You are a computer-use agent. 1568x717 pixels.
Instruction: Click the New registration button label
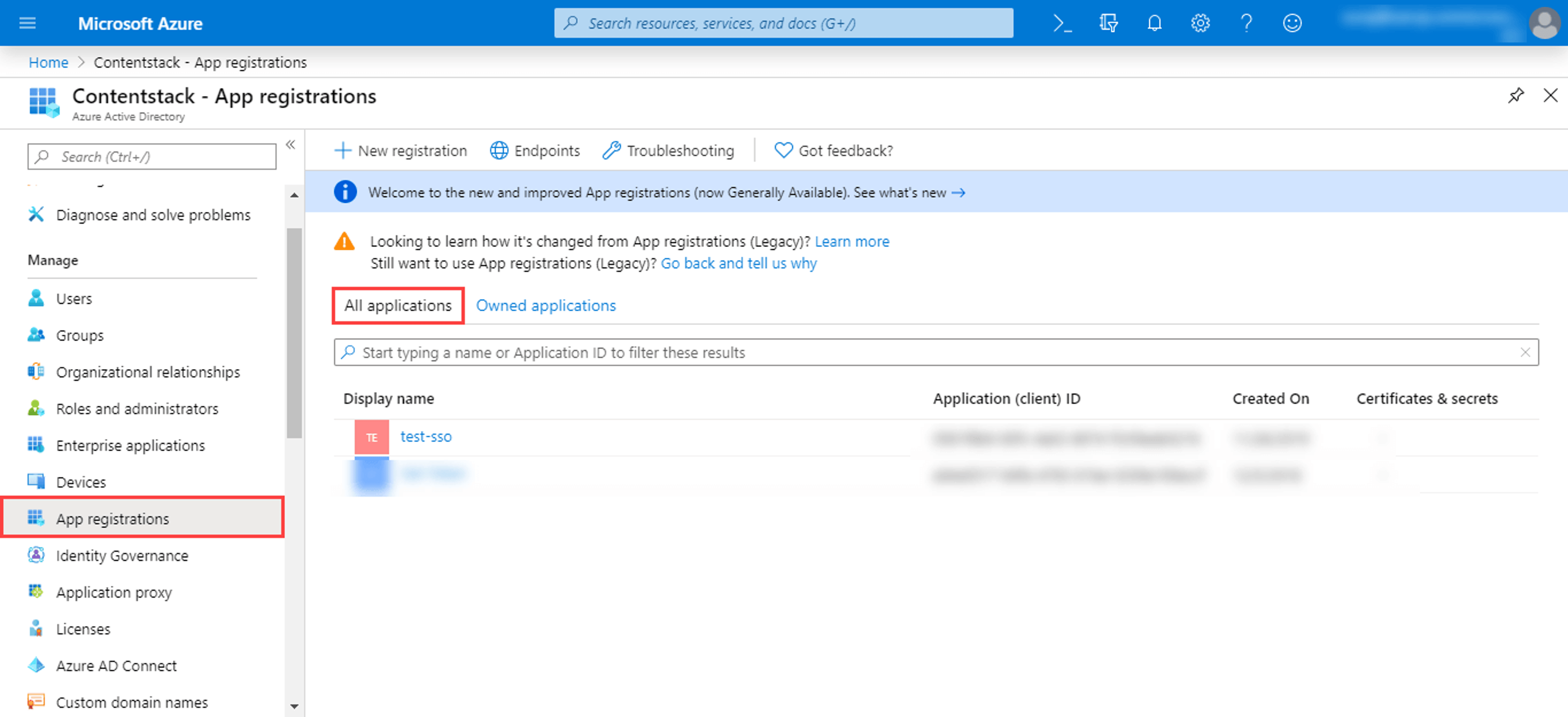[x=412, y=150]
